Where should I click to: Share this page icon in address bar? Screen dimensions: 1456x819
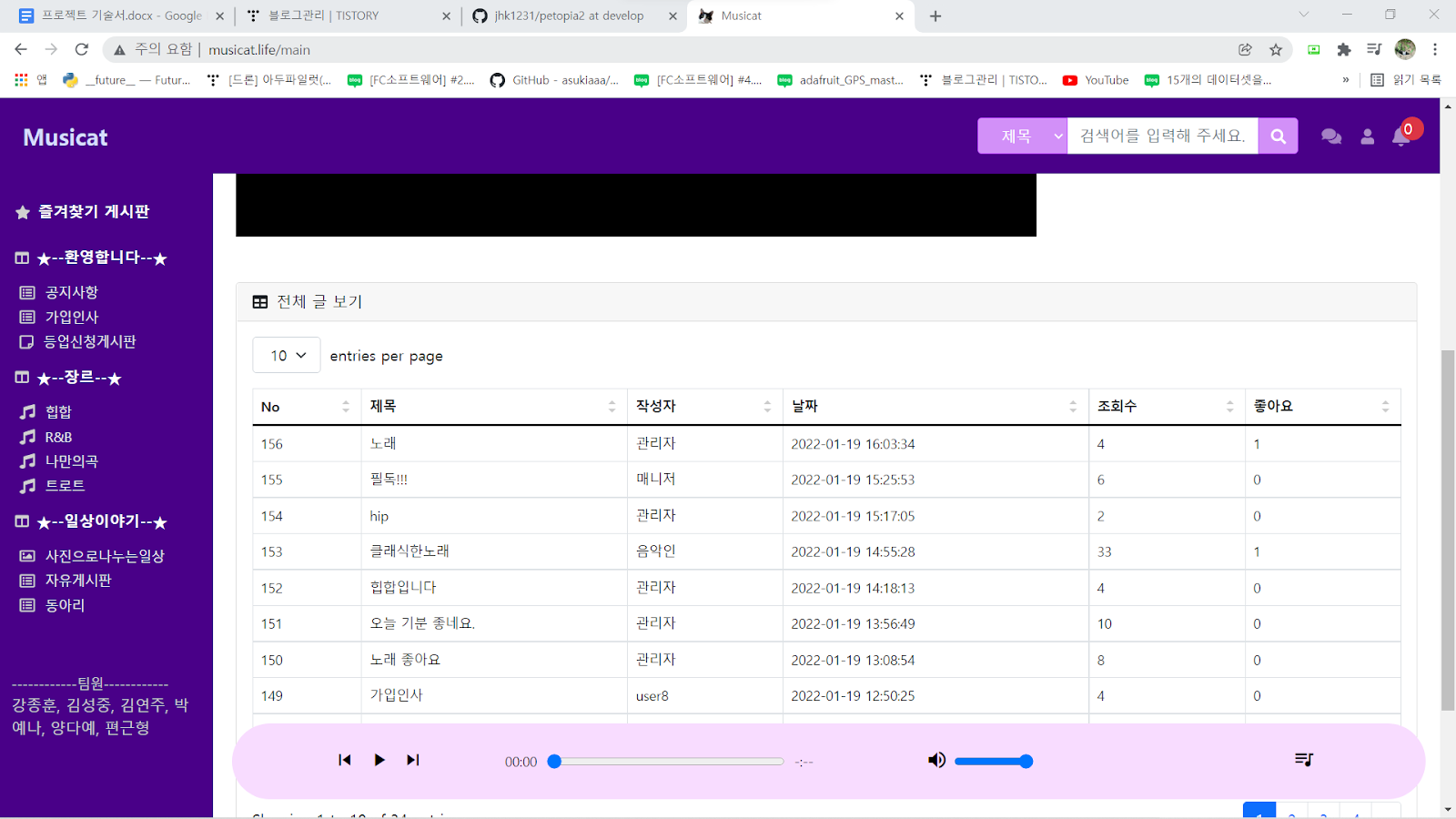point(1245,49)
